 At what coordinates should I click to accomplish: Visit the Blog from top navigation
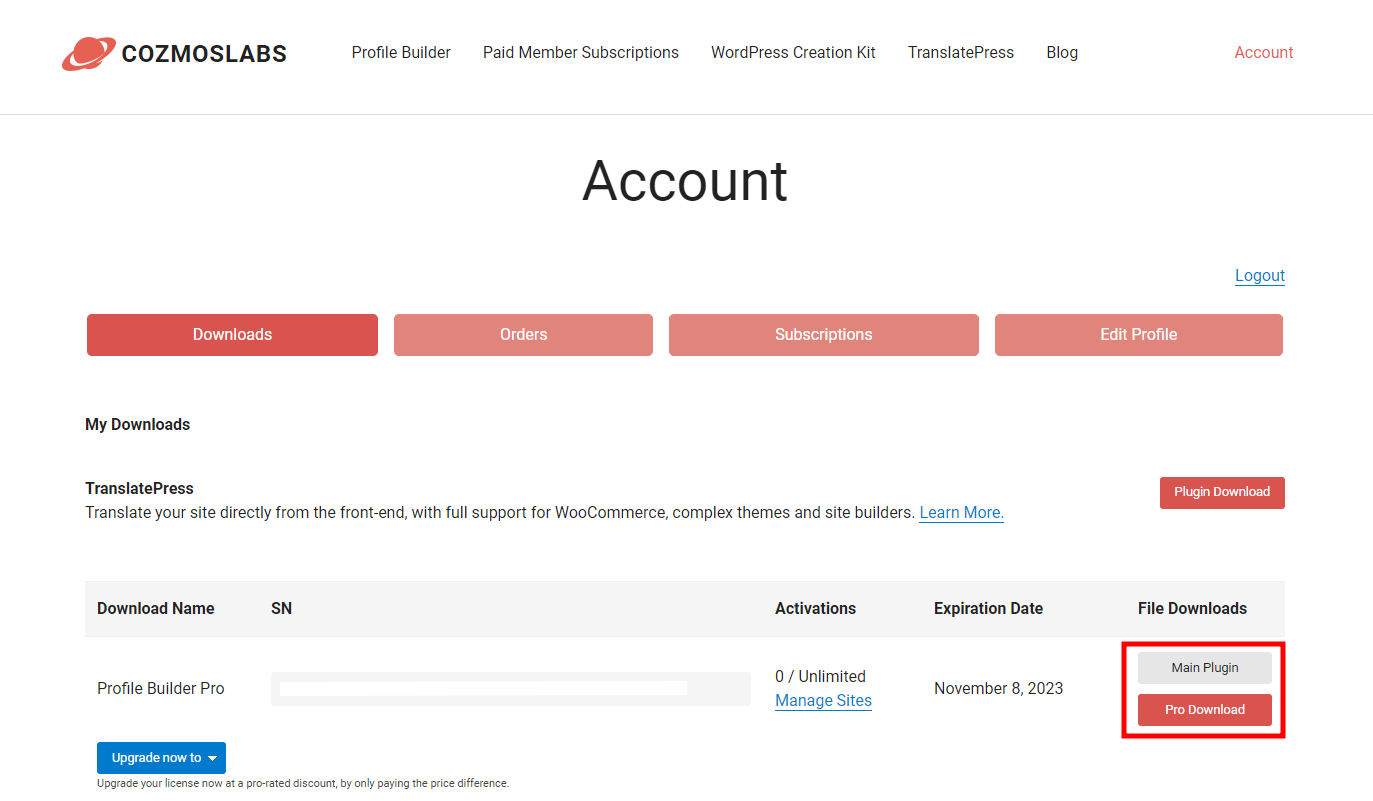click(x=1062, y=52)
